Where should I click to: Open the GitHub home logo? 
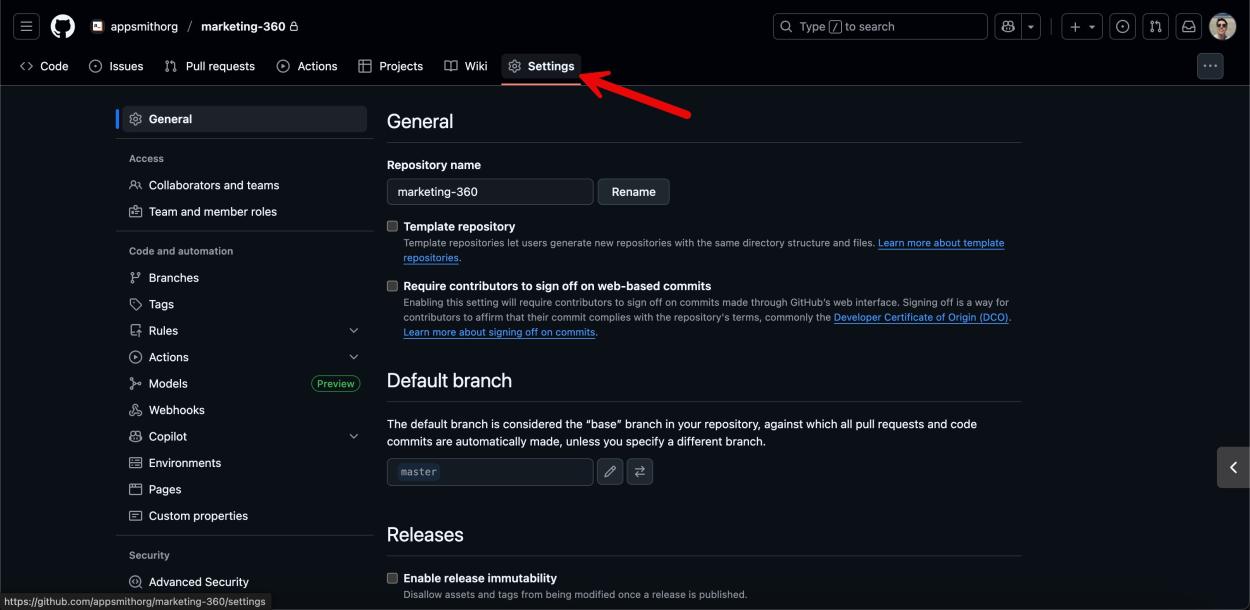click(x=62, y=26)
